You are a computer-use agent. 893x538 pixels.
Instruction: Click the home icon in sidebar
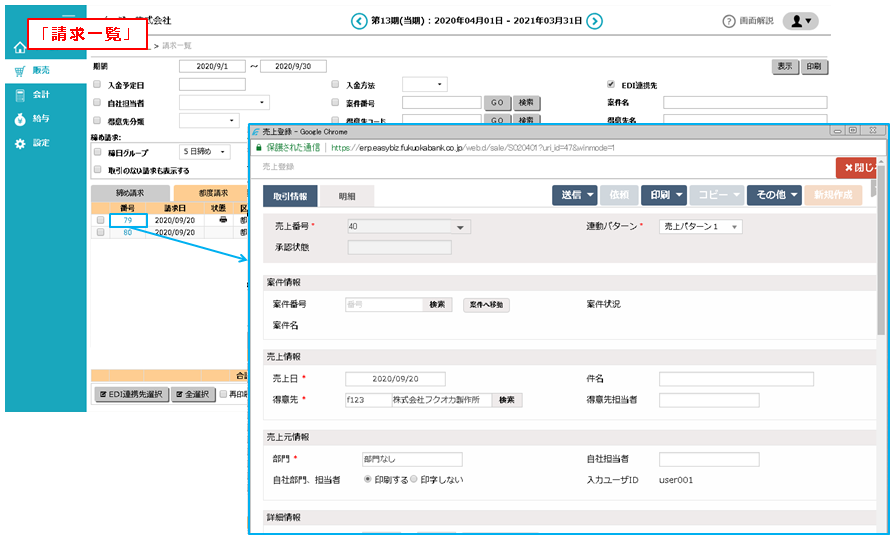[20, 48]
